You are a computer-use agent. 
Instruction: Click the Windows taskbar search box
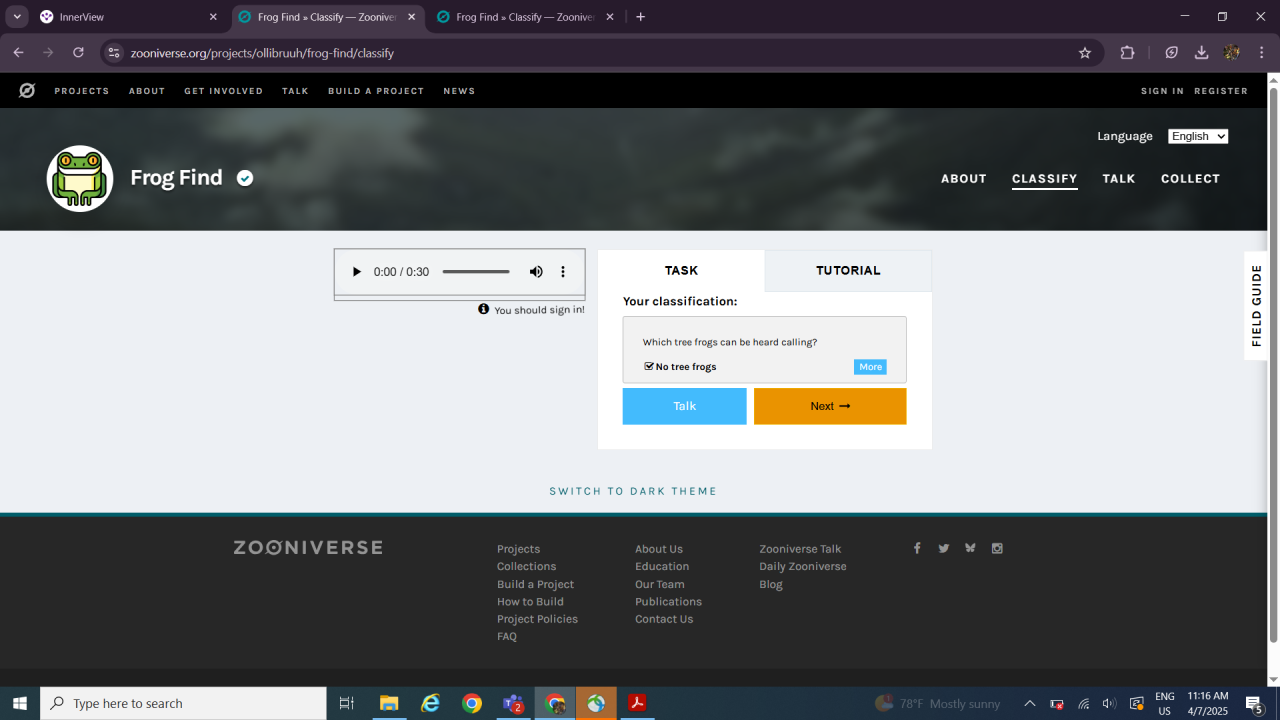click(x=183, y=703)
